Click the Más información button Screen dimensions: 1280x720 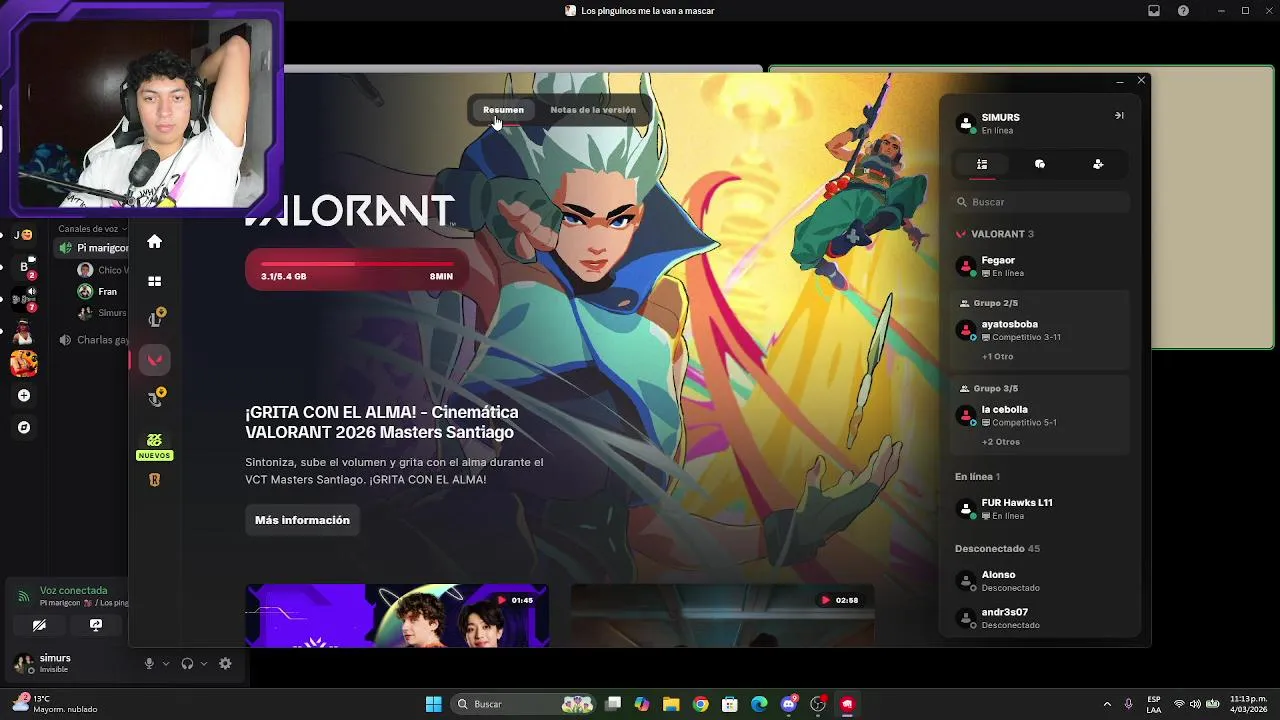point(302,520)
